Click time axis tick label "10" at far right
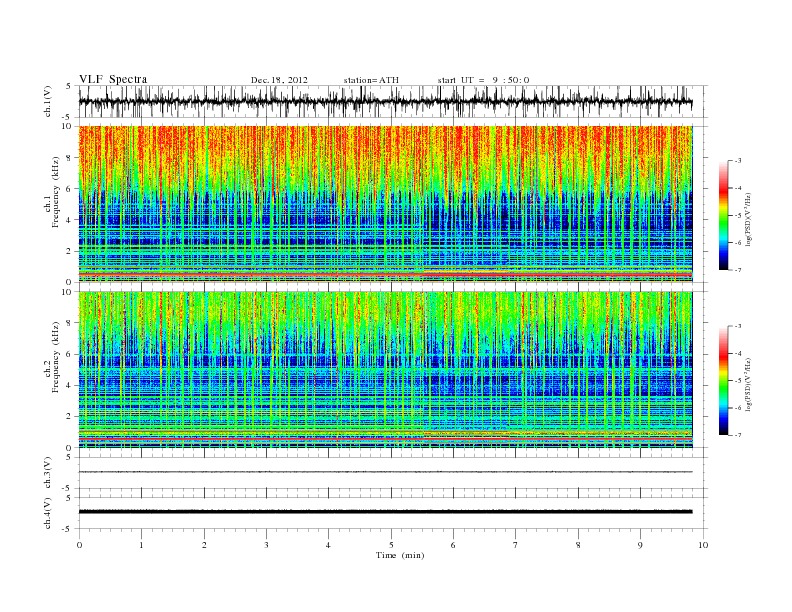The width and height of the screenshot is (792, 612). coord(703,545)
